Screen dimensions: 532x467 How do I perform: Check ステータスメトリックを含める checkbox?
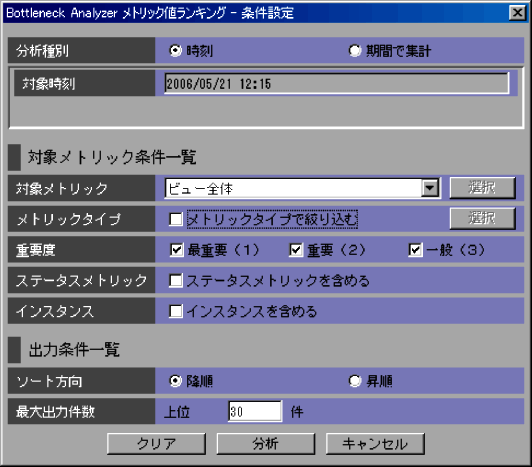(x=176, y=281)
